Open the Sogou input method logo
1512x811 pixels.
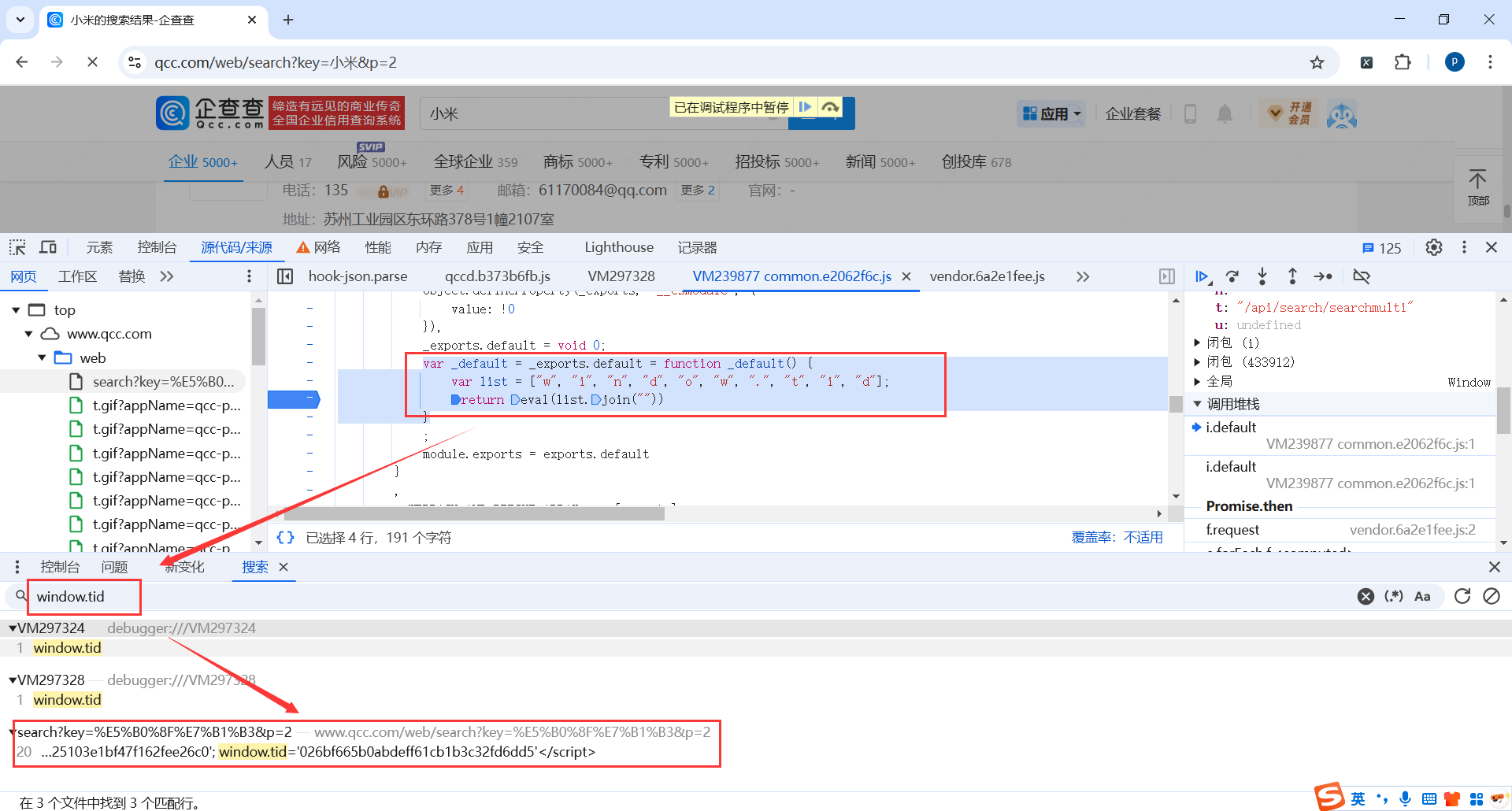point(1329,797)
